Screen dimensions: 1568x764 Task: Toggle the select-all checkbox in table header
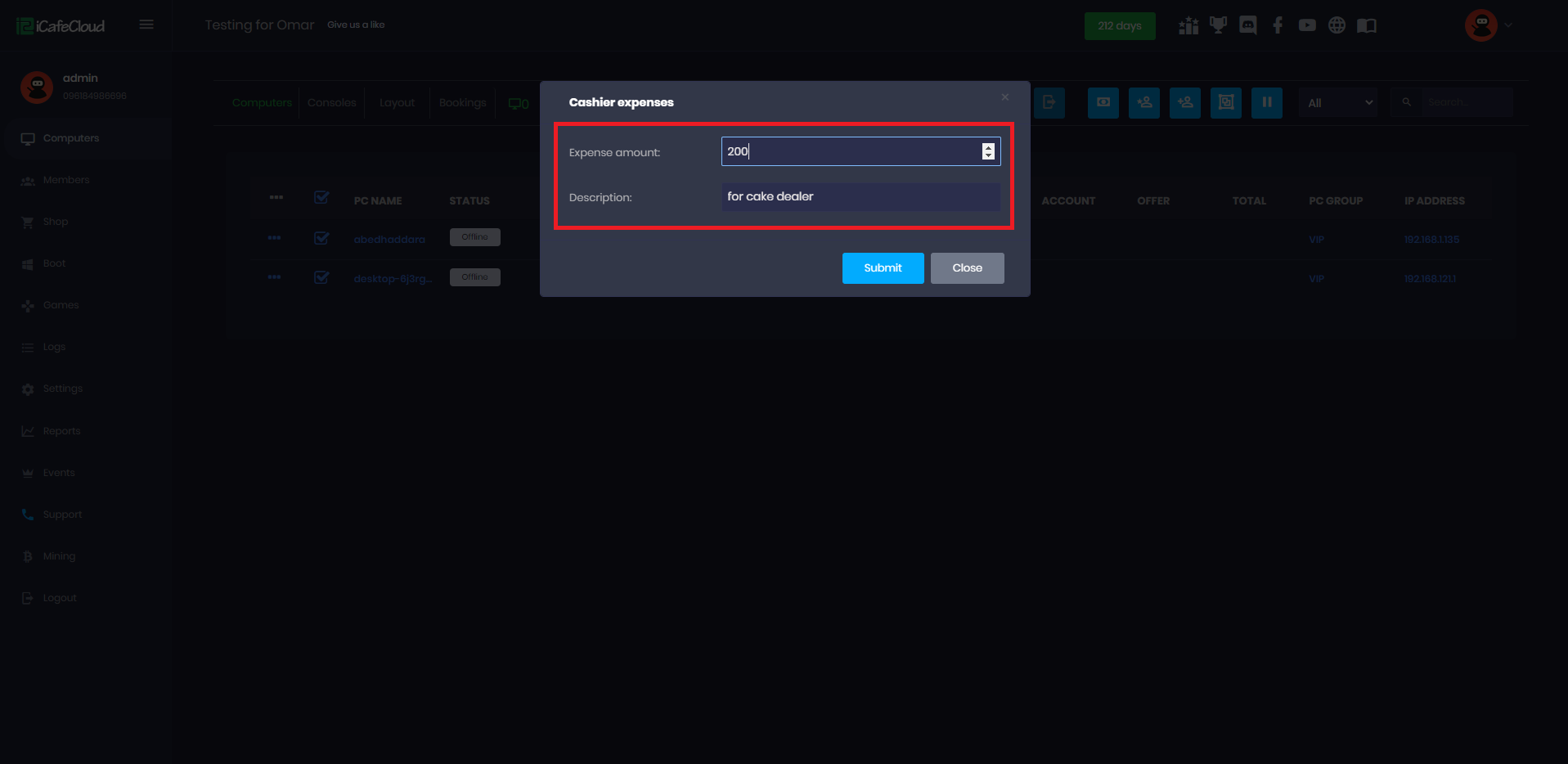321,197
